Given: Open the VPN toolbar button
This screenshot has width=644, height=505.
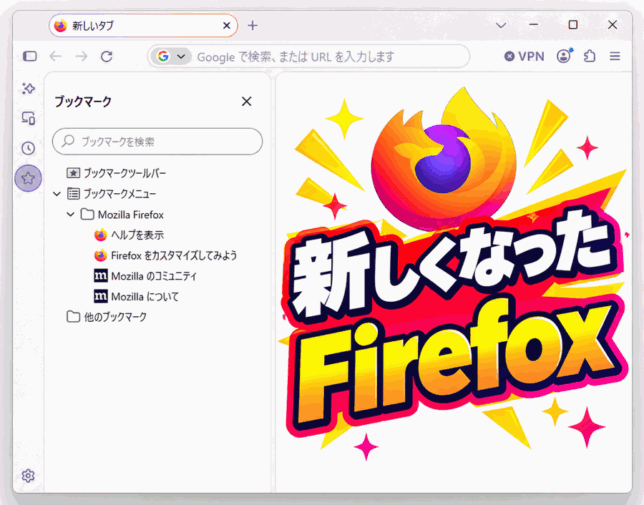Looking at the screenshot, I should pos(524,56).
